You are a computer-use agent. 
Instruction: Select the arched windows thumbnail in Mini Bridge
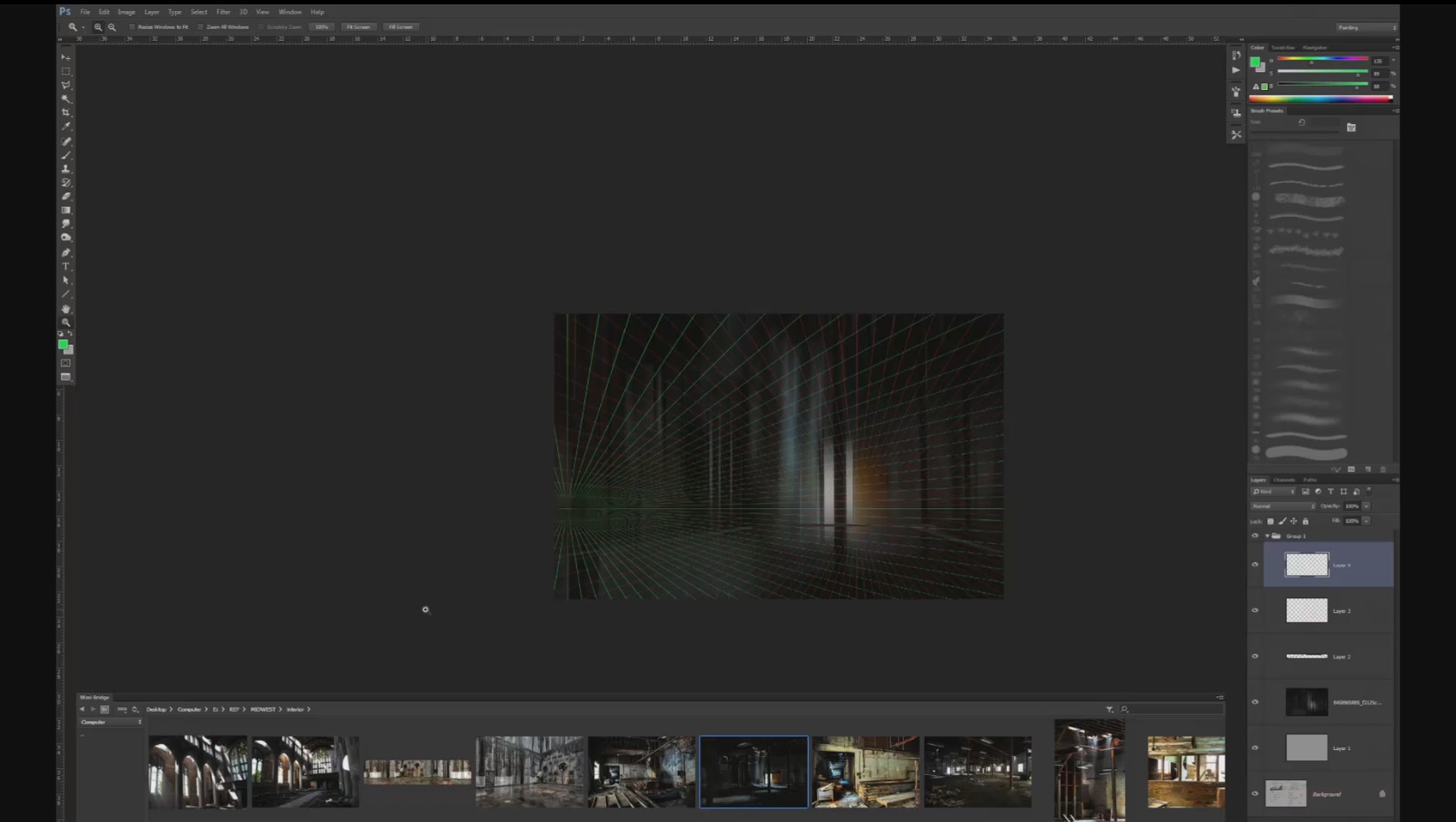tap(198, 772)
